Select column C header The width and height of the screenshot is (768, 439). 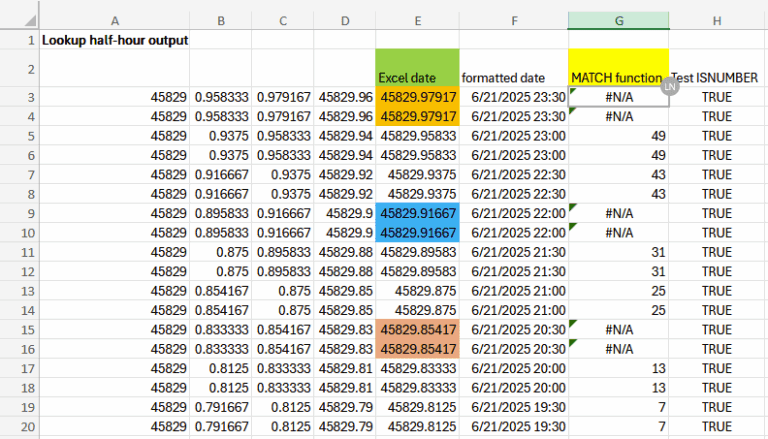tap(283, 21)
